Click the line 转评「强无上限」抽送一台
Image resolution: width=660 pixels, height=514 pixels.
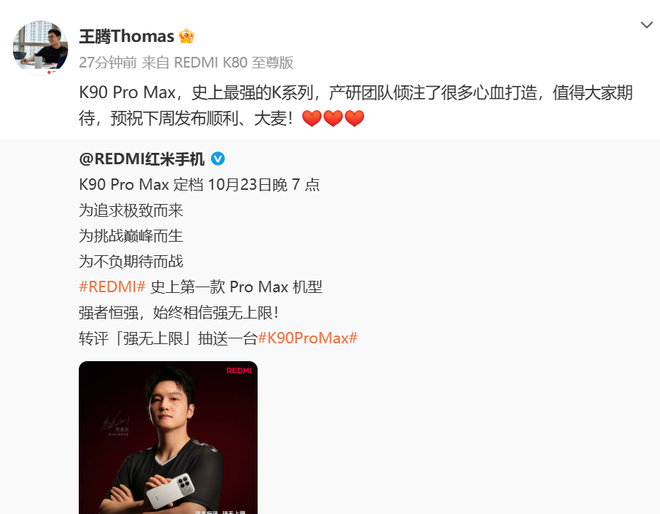pyautogui.click(x=168, y=338)
